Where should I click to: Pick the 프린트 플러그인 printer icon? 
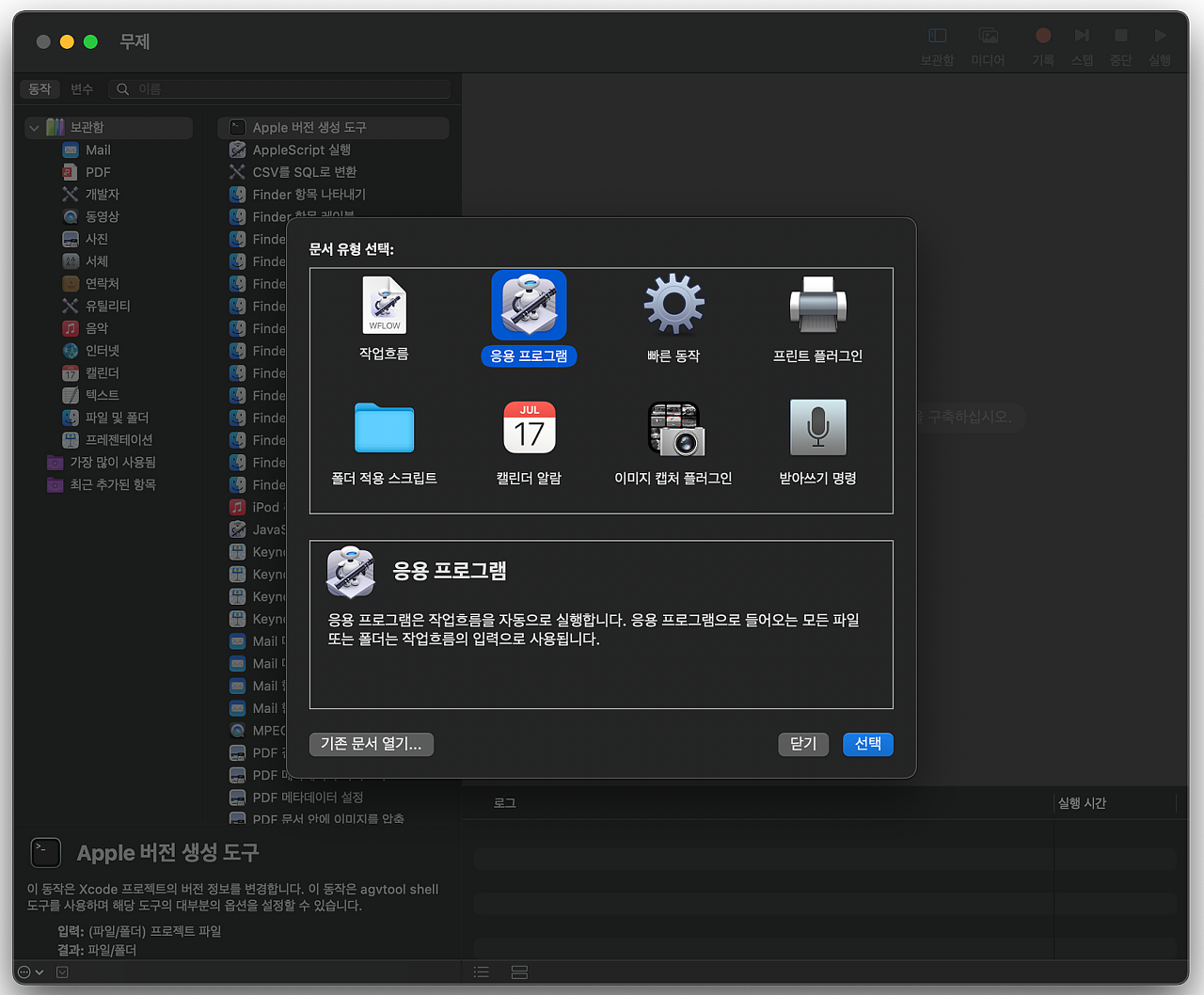(x=817, y=304)
